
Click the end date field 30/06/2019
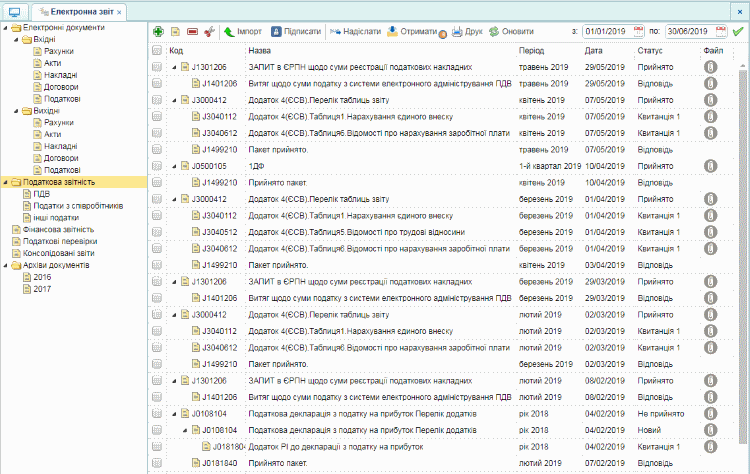[690, 32]
